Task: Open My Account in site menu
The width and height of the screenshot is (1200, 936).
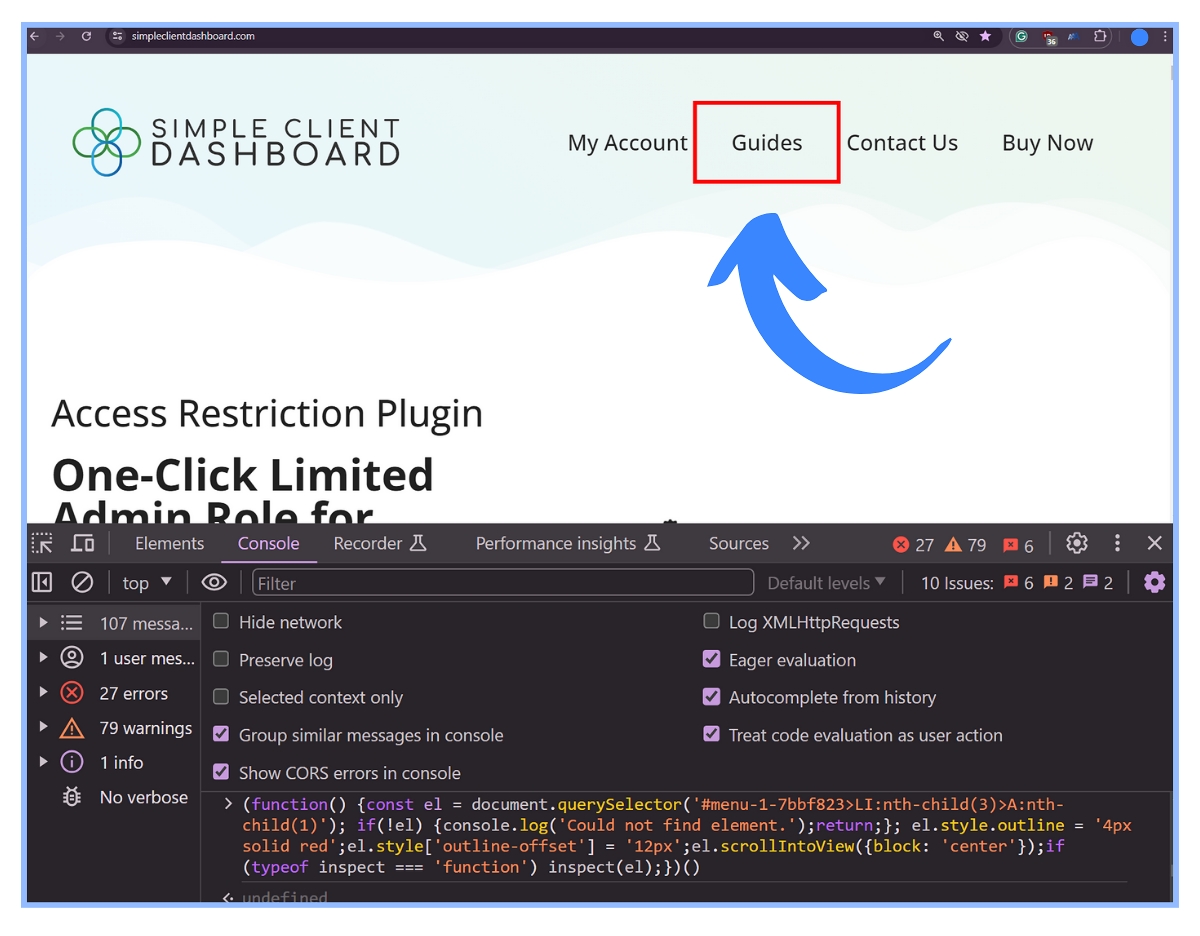Action: coord(628,143)
